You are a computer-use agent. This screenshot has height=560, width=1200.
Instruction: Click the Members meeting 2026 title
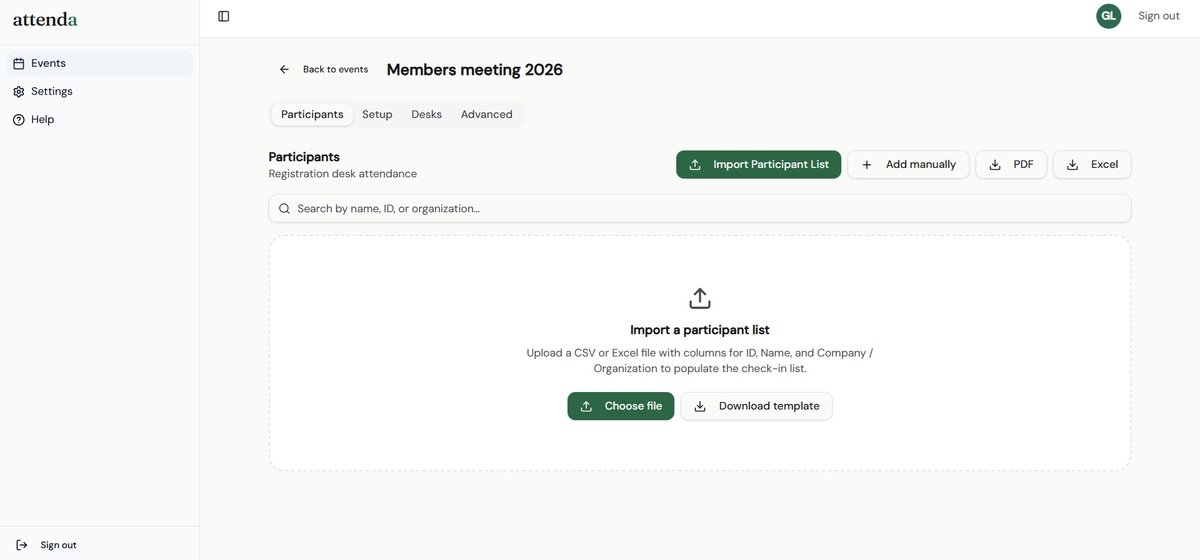coord(475,69)
